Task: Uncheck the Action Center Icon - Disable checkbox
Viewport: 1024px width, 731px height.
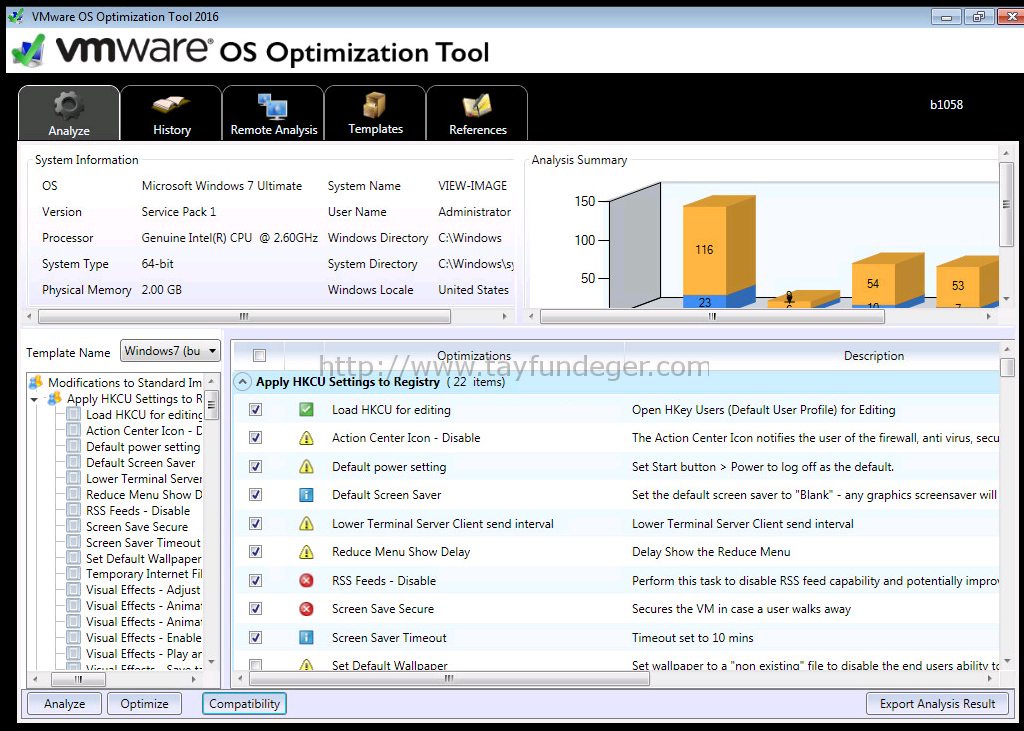Action: (x=255, y=438)
